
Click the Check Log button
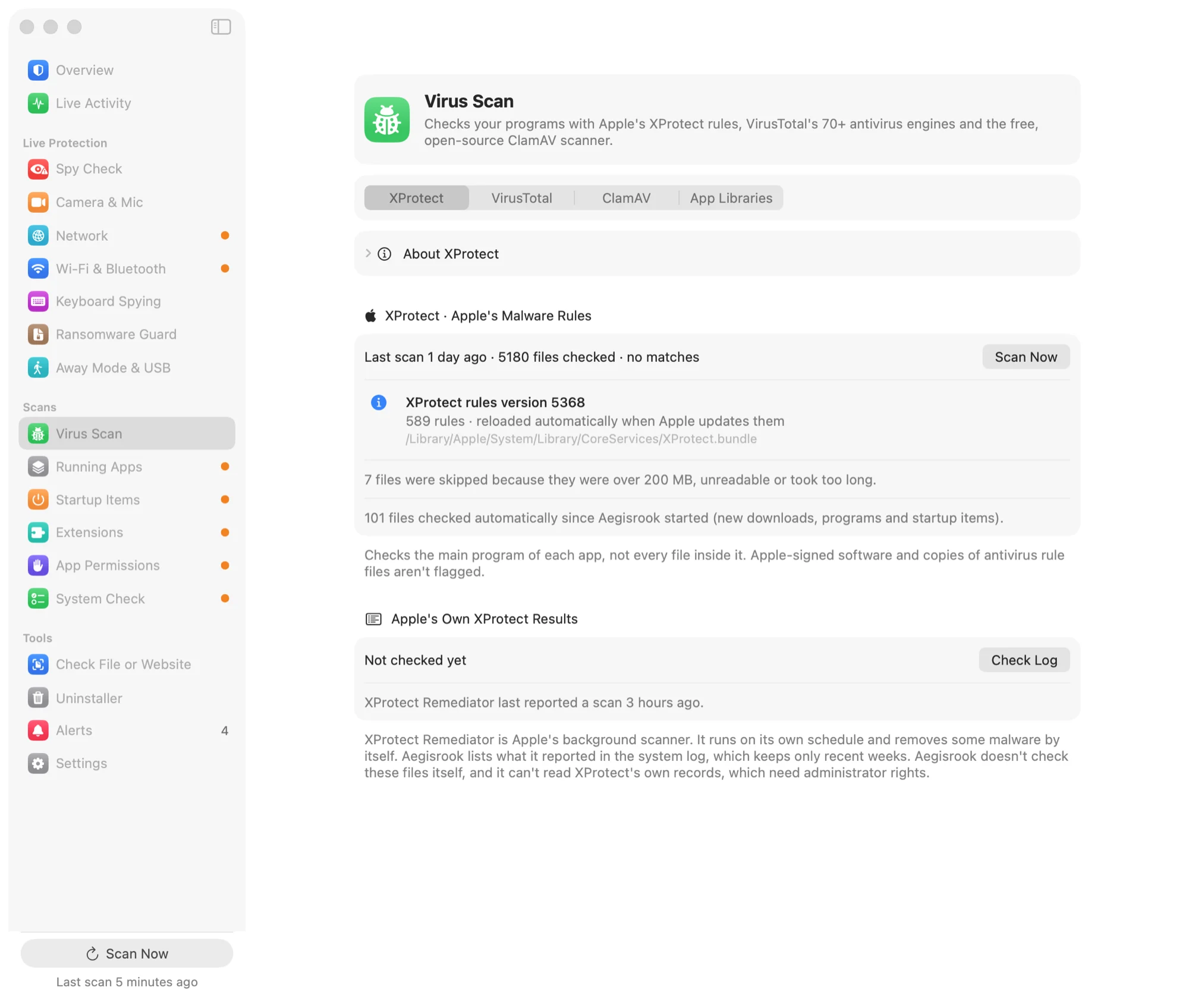tap(1024, 660)
